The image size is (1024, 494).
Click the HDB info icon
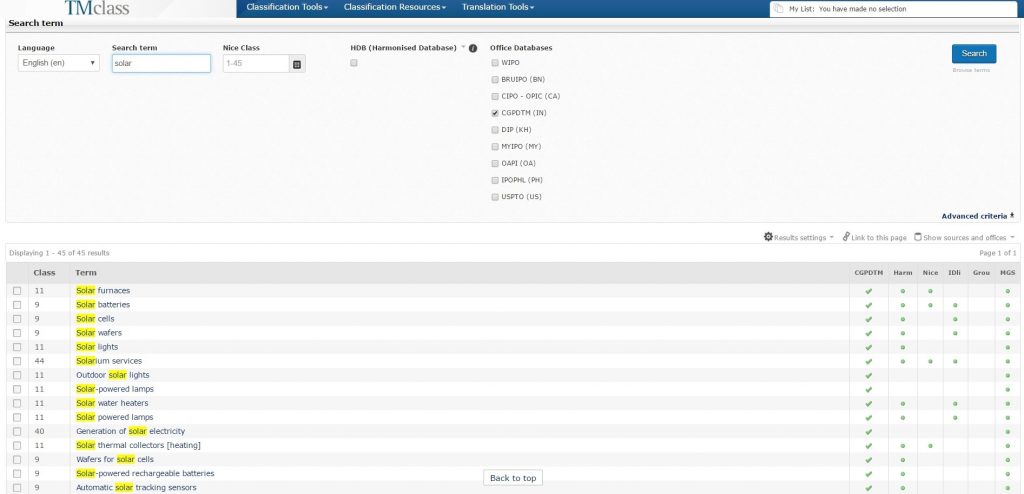pyautogui.click(x=473, y=48)
